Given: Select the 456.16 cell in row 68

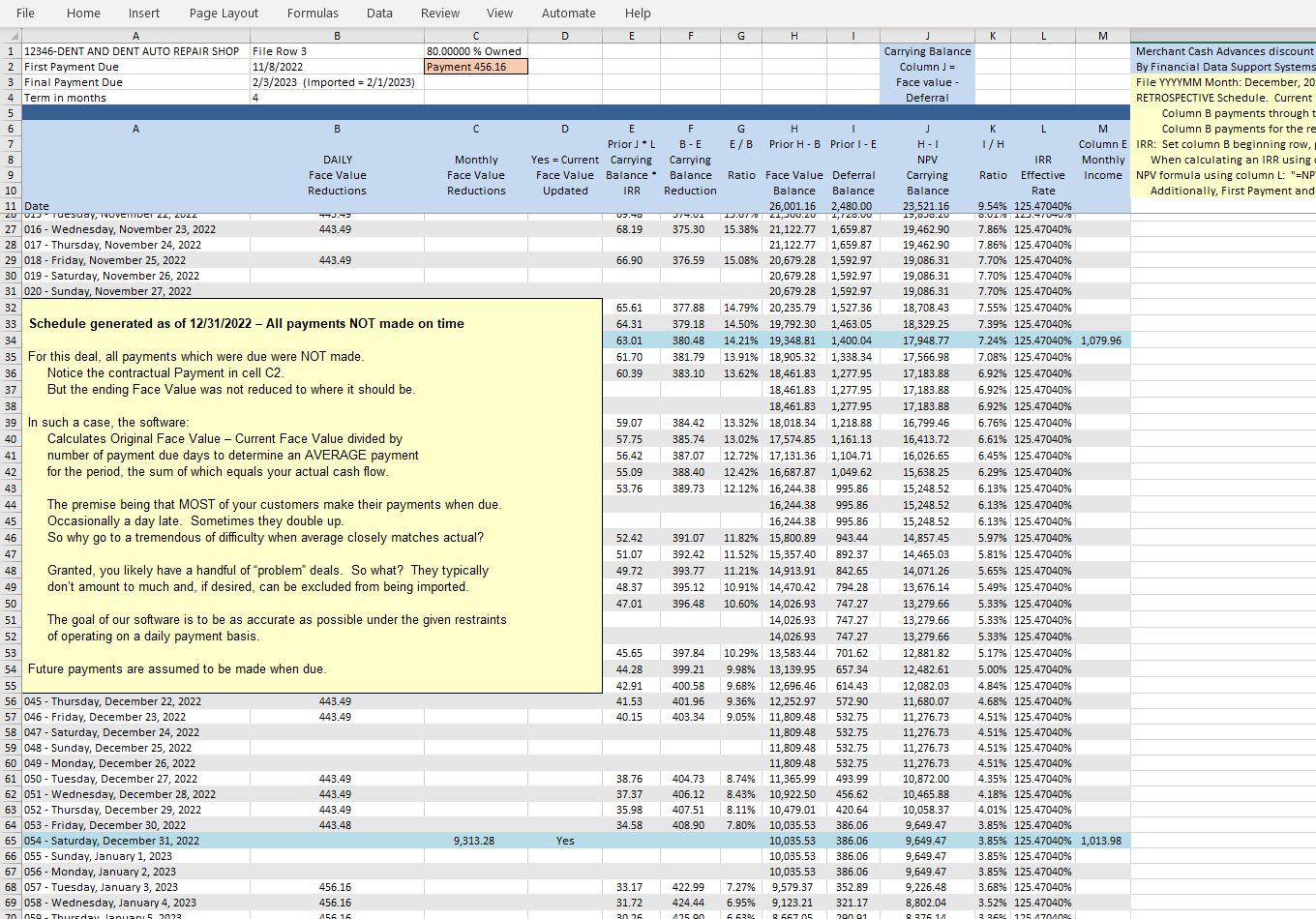Looking at the screenshot, I should coord(337,887).
